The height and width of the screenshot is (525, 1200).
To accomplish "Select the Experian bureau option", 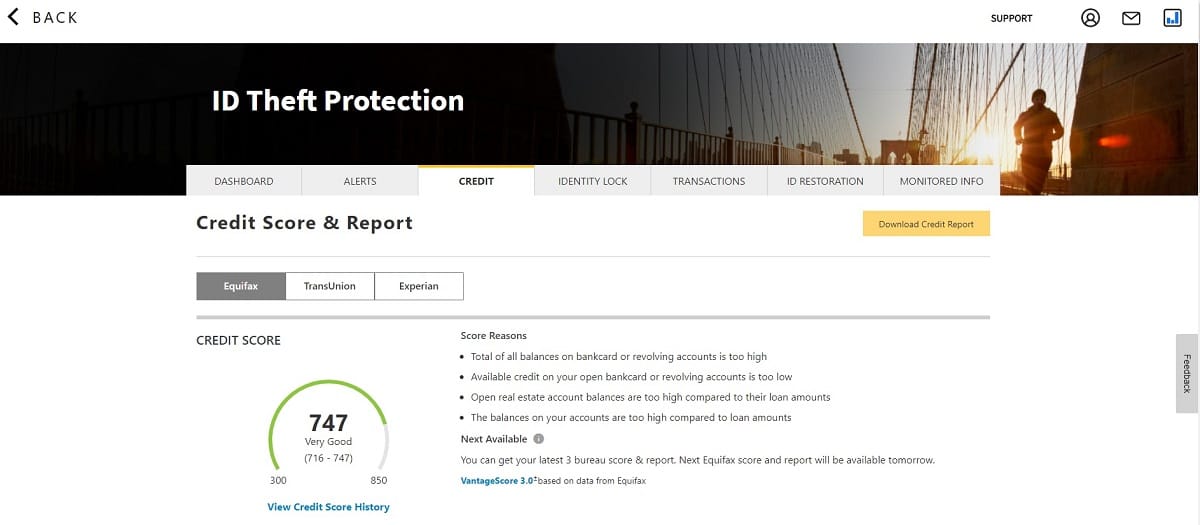I will click(419, 286).
